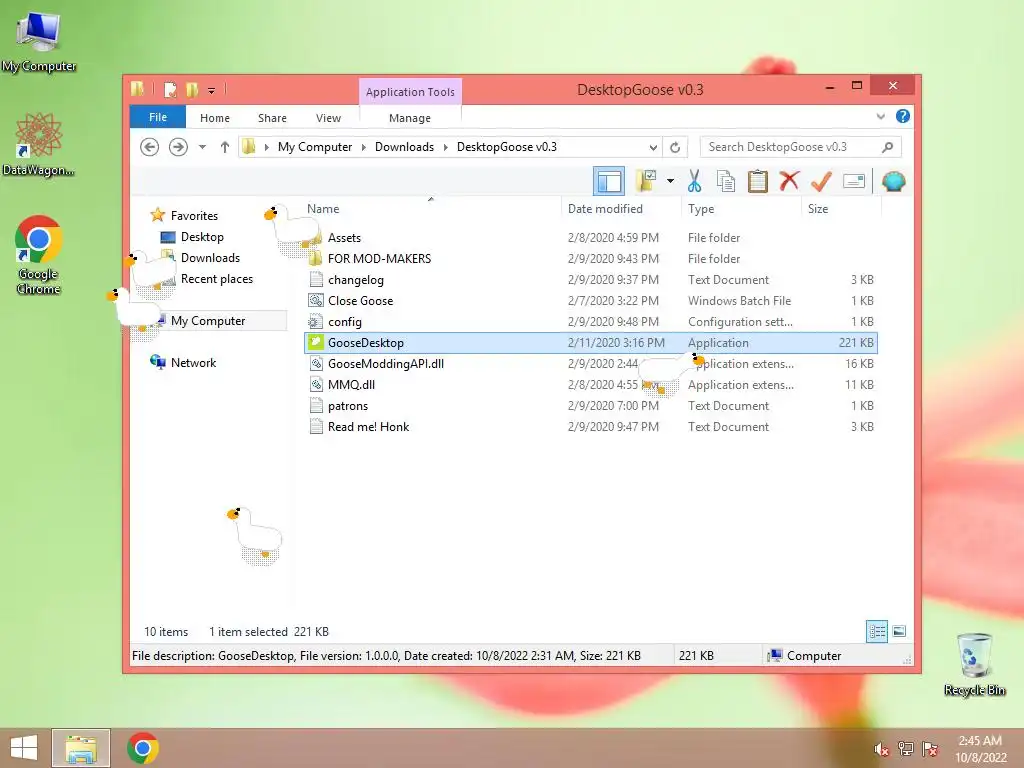The height and width of the screenshot is (768, 1024).
Task: Click the Windows Start button
Action: pos(24,748)
